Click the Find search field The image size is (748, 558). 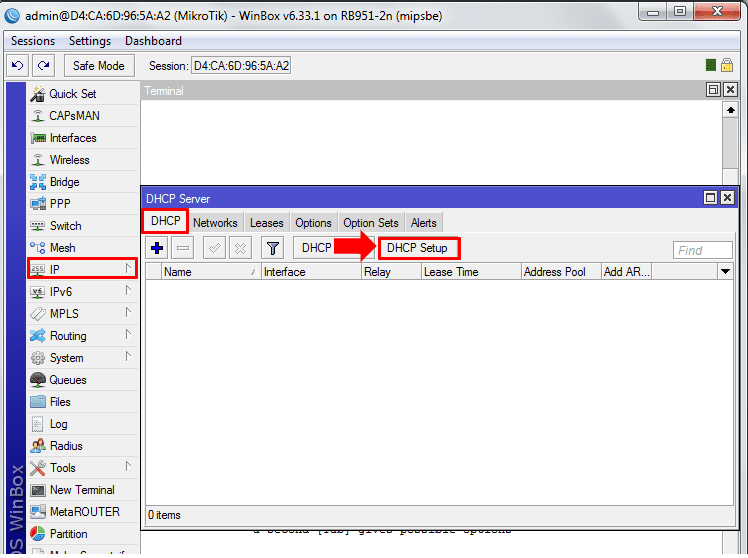tap(702, 250)
